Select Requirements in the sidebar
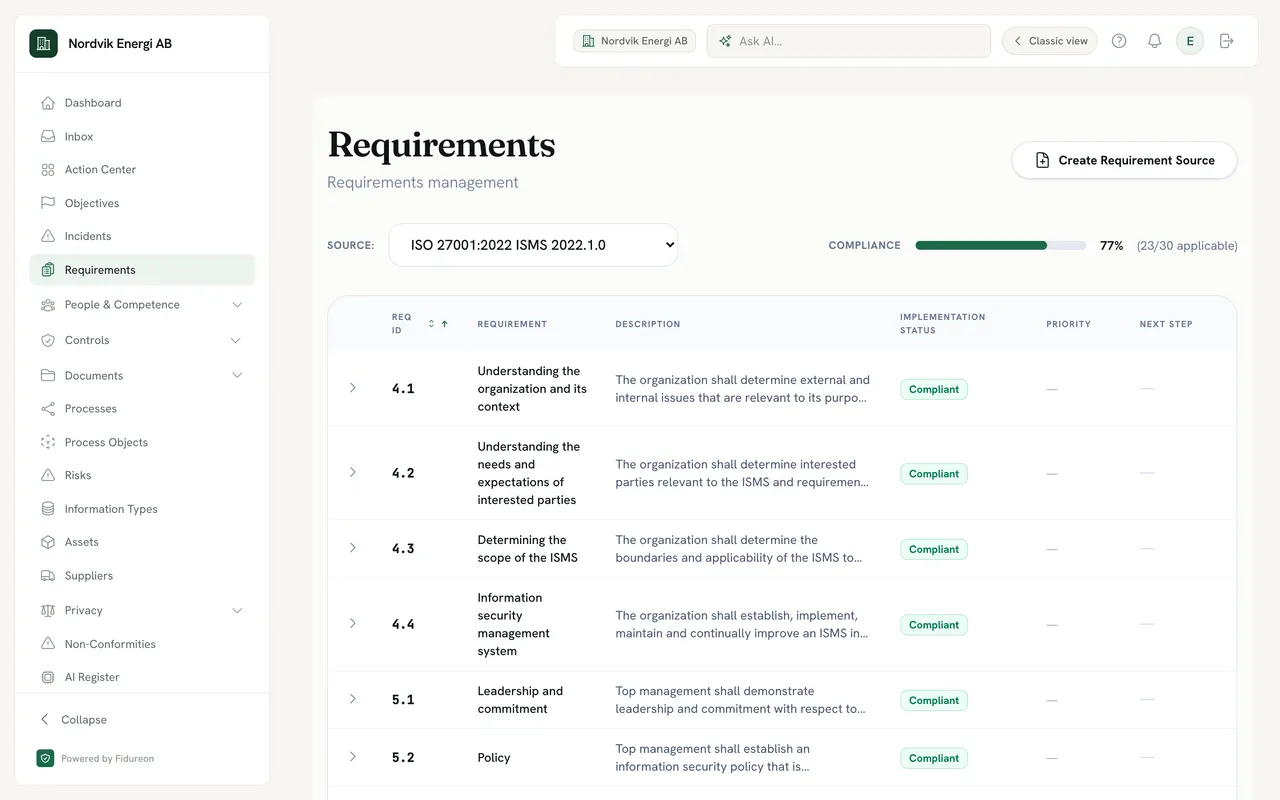The width and height of the screenshot is (1280, 800). tap(142, 270)
